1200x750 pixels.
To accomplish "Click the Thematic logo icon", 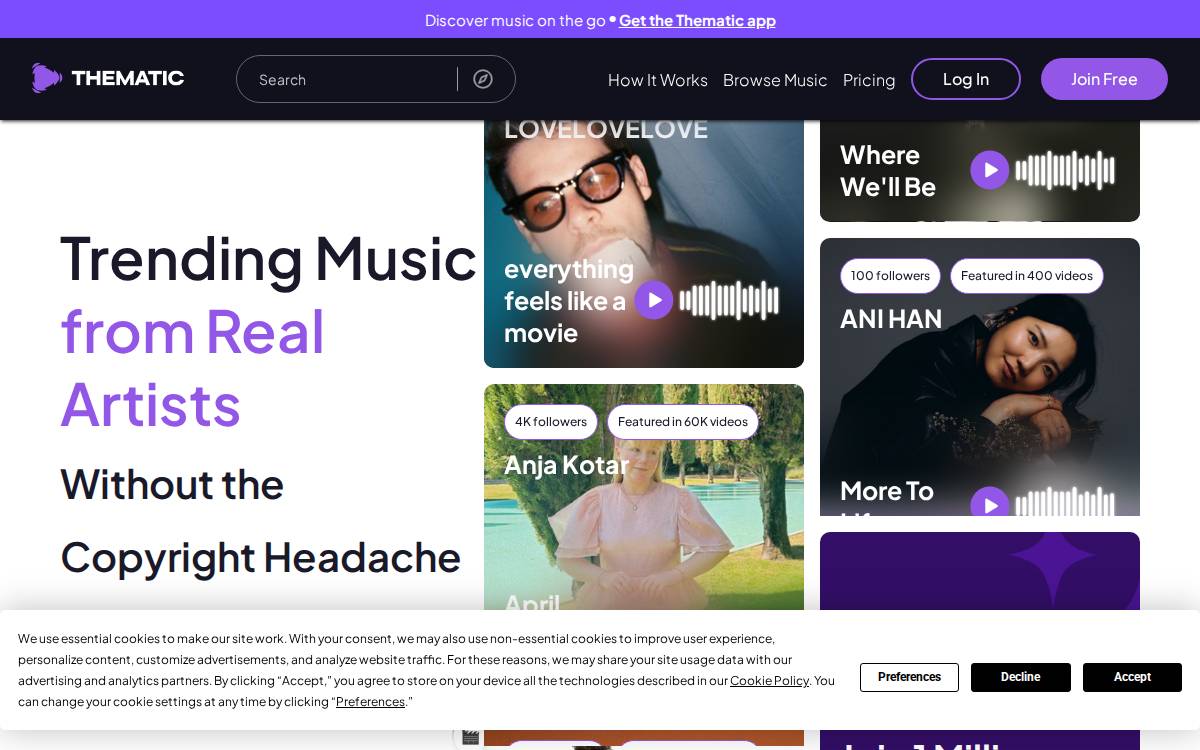I will 46,78.
